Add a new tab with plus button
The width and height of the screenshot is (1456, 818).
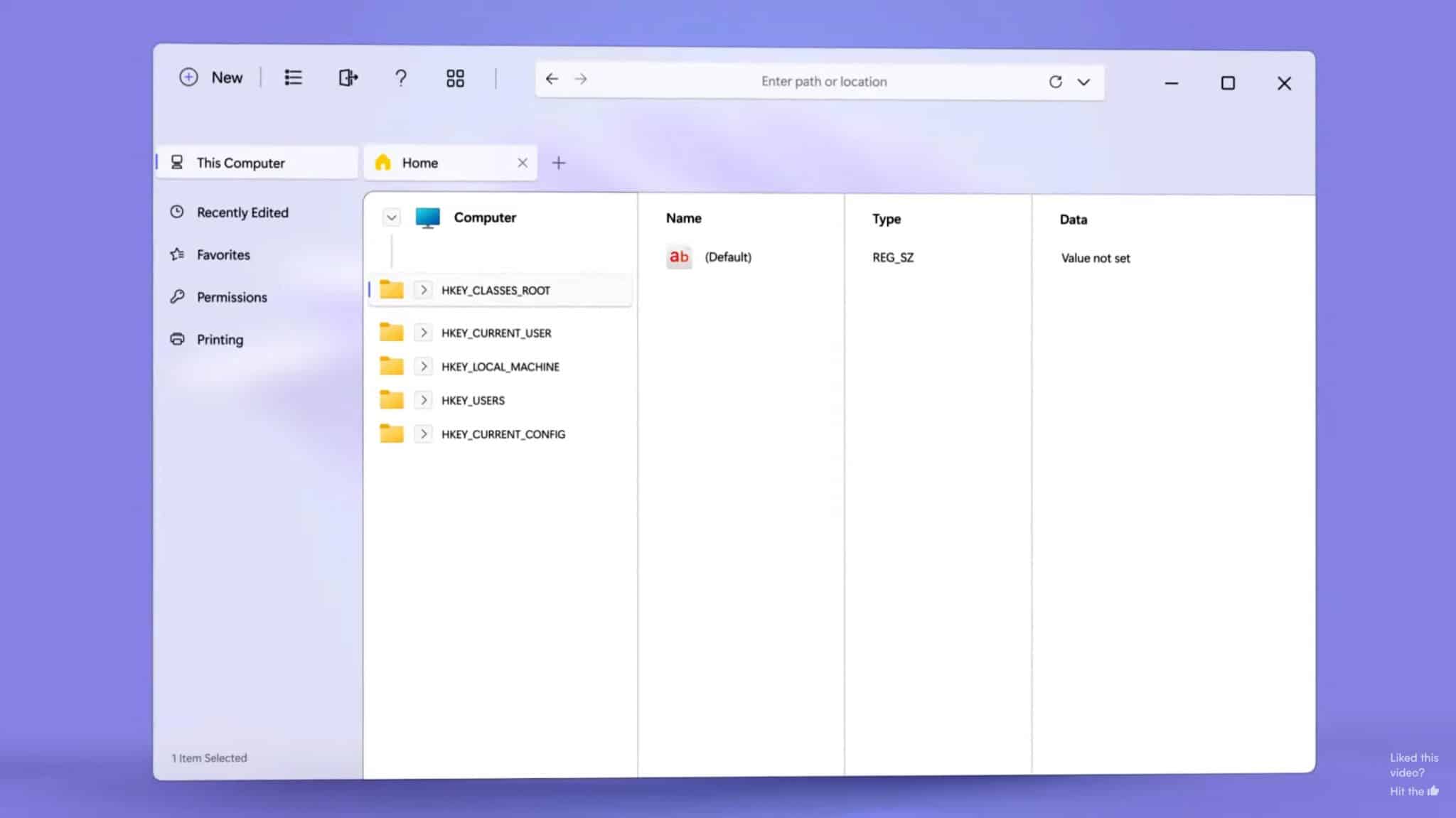point(559,163)
